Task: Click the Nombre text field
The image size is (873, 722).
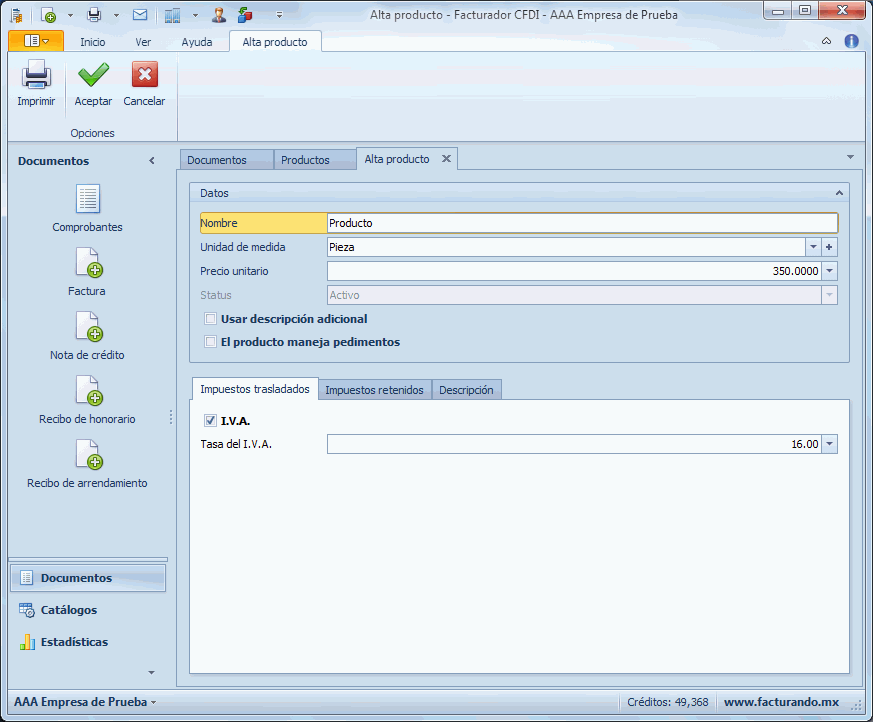Action: [x=580, y=223]
